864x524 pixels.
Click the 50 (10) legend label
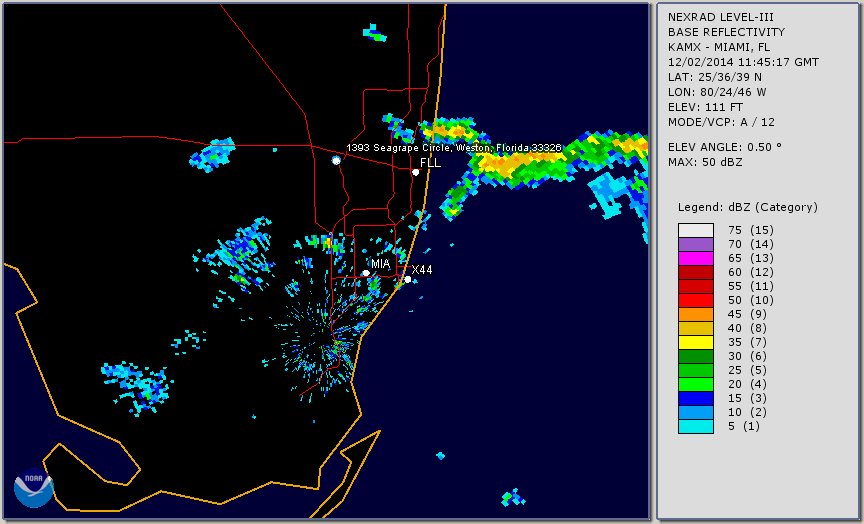coord(750,300)
